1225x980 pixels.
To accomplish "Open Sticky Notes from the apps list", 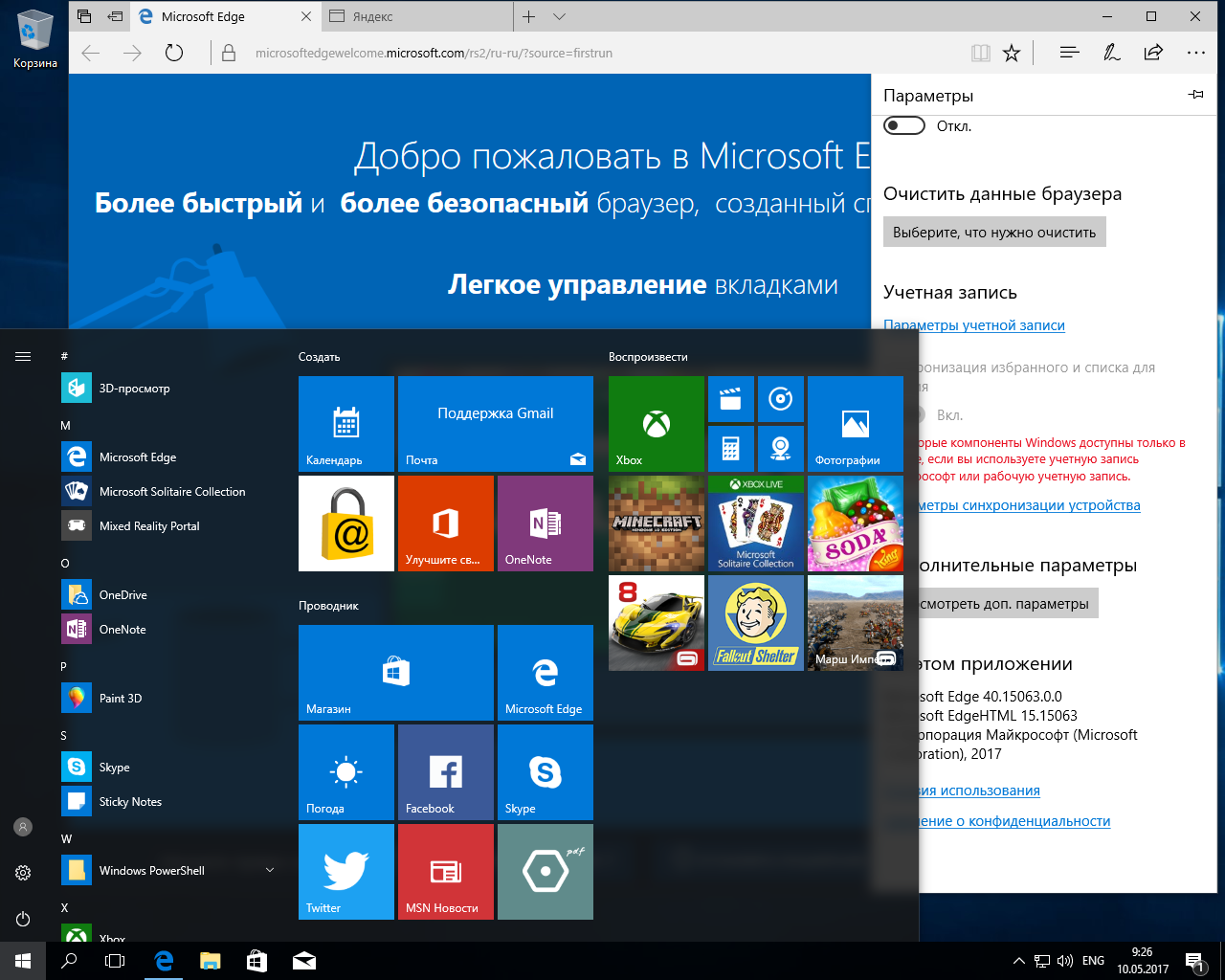I will coord(168,802).
